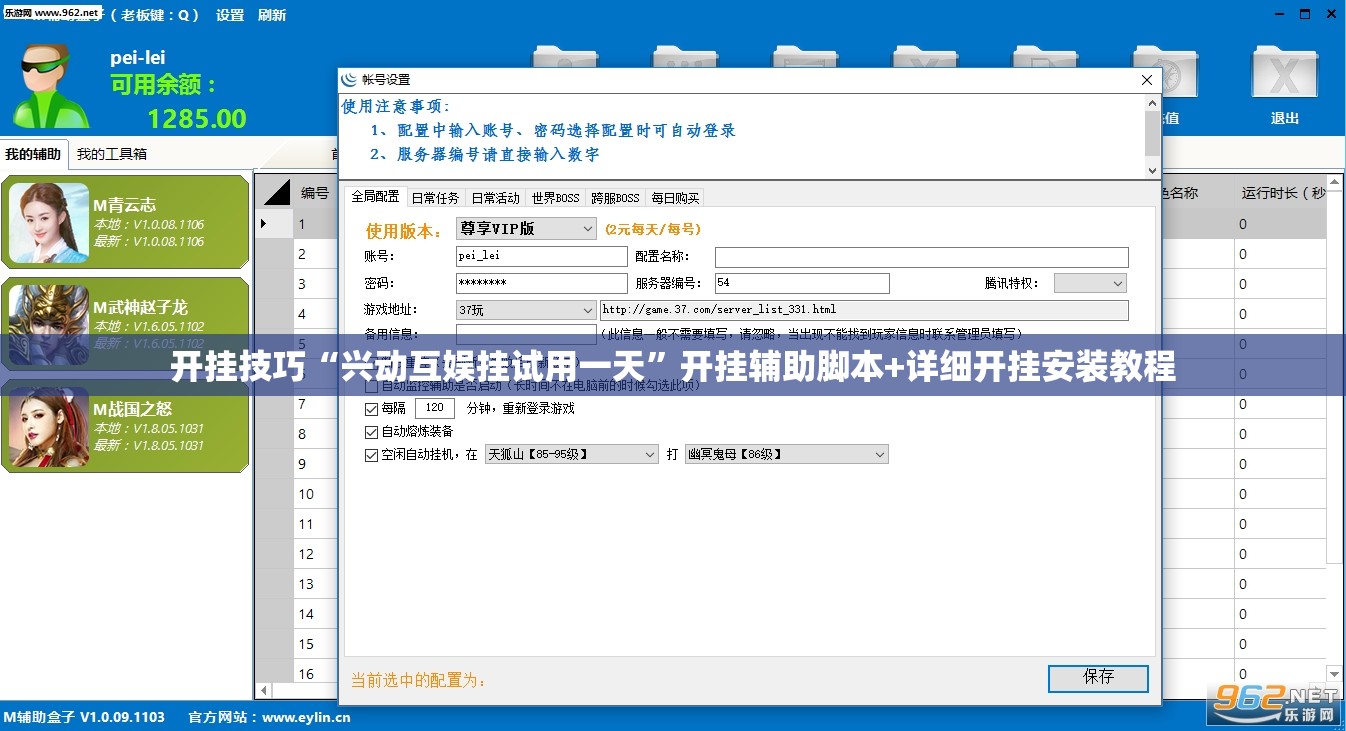Image resolution: width=1346 pixels, height=731 pixels.
Task: Click the 刷新 menu item
Action: pos(272,15)
